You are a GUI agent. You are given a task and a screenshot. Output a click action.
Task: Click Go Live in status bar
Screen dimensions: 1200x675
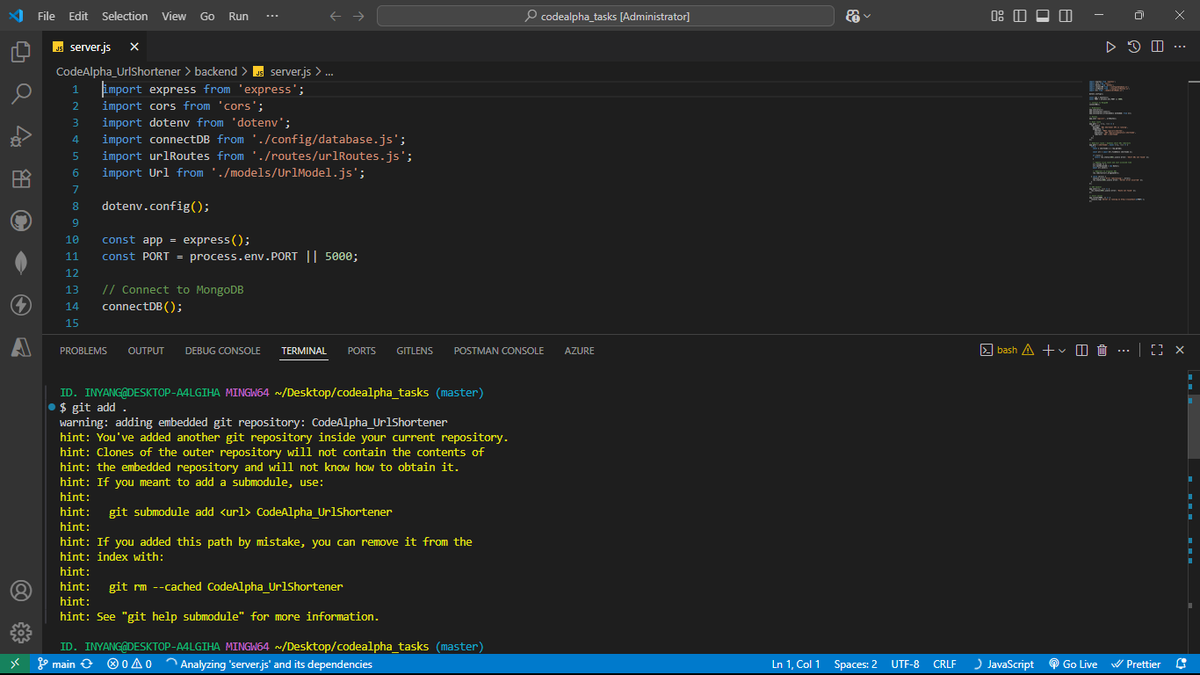(1073, 664)
